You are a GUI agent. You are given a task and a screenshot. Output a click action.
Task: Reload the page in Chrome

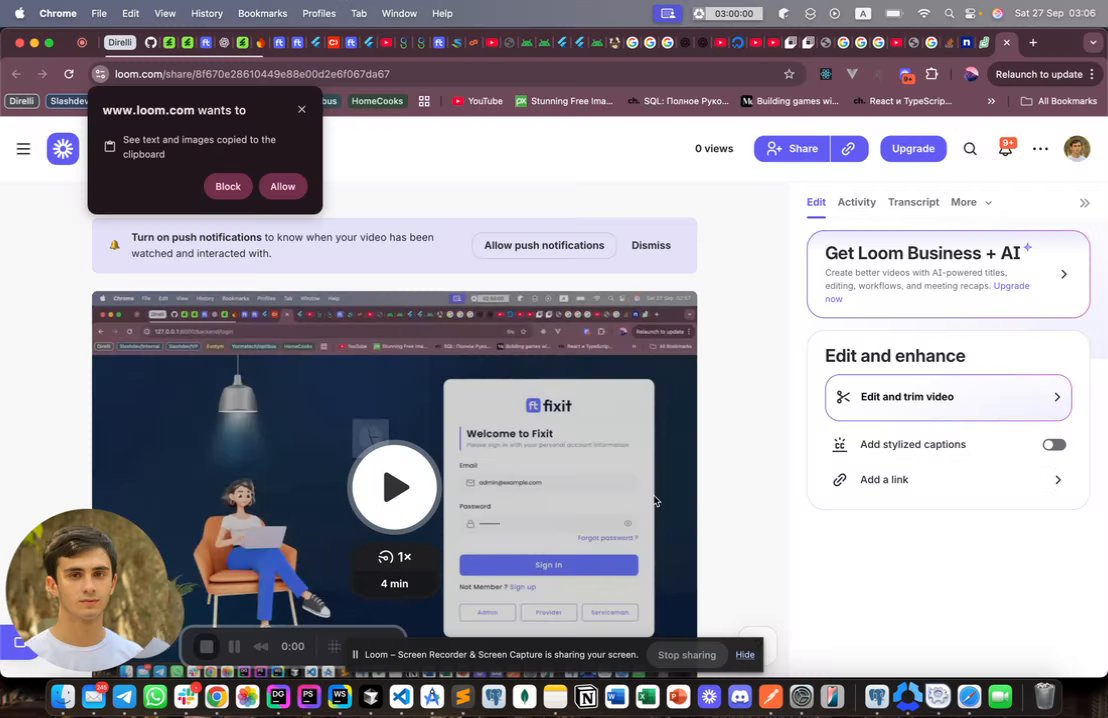pos(69,74)
